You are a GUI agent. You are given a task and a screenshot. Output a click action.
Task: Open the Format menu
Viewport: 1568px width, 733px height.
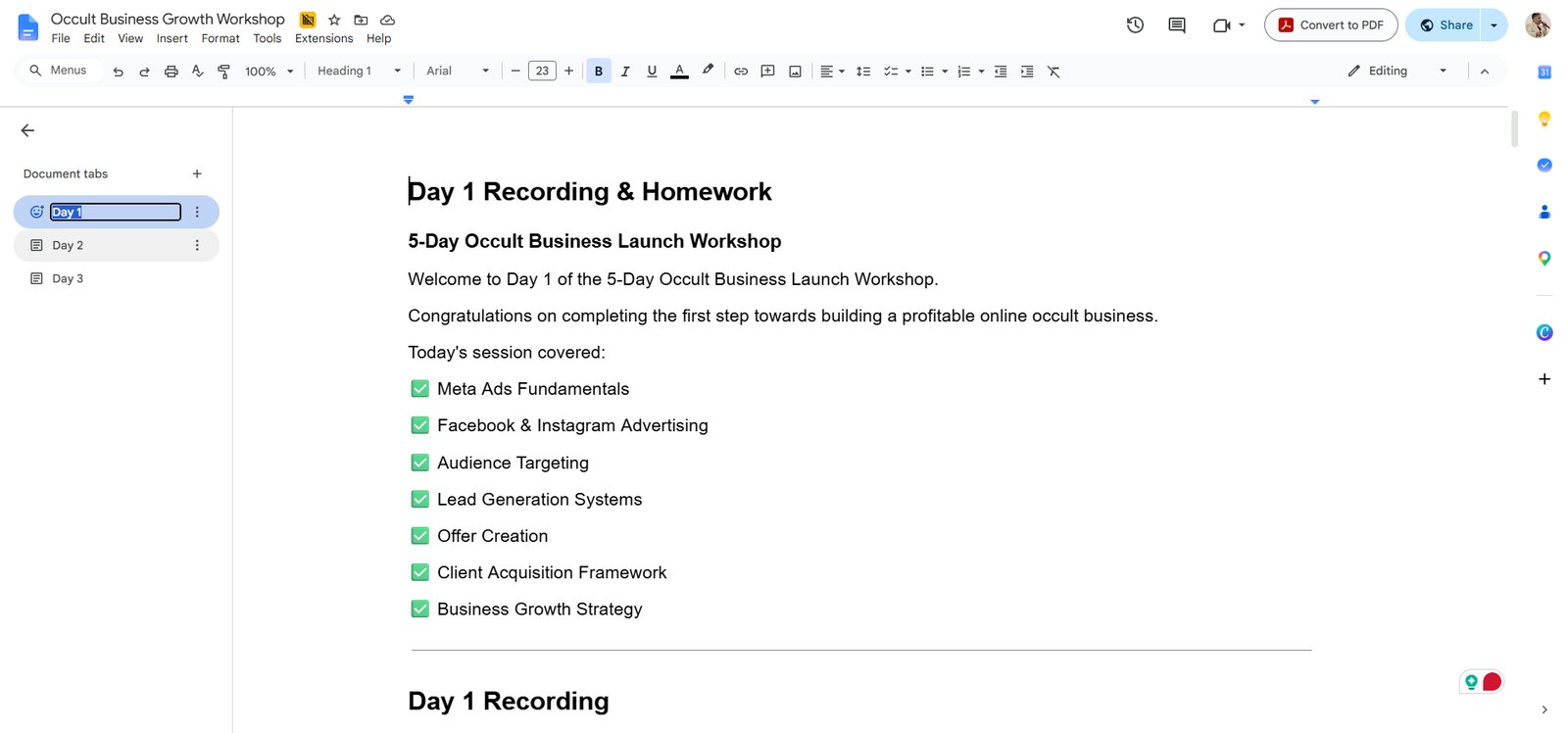pyautogui.click(x=220, y=39)
